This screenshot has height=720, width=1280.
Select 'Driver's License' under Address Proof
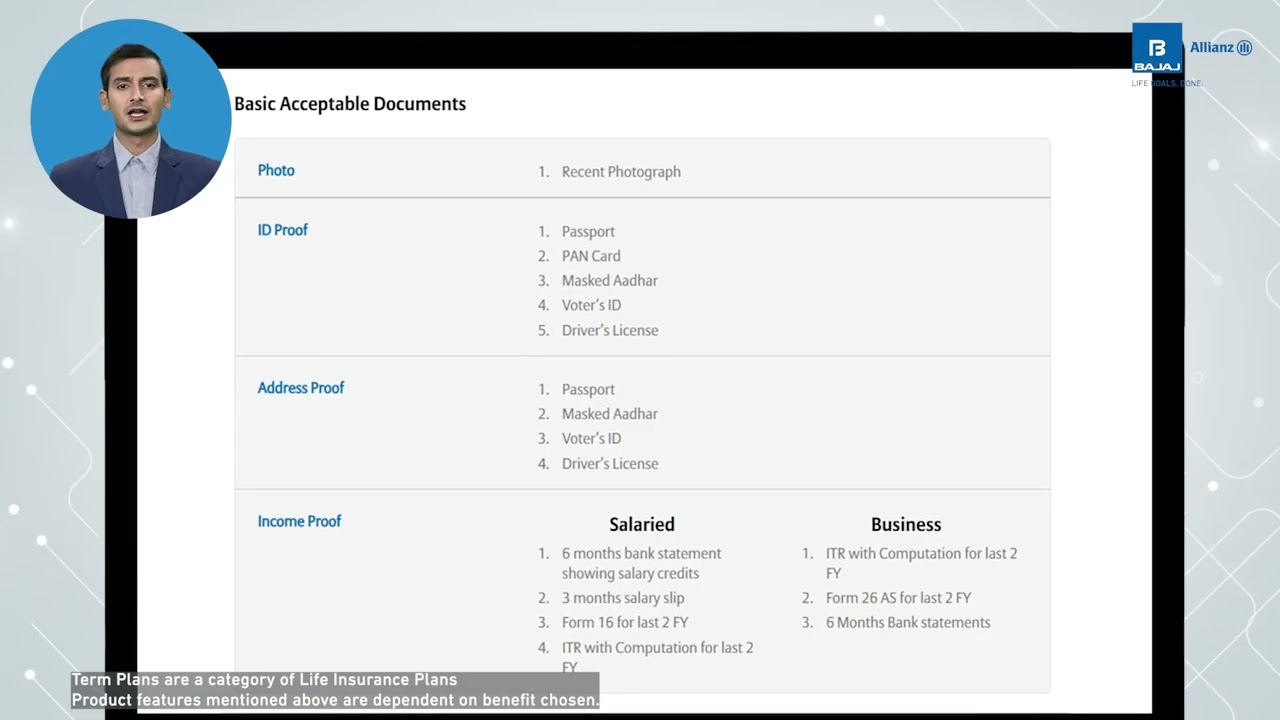tap(610, 464)
